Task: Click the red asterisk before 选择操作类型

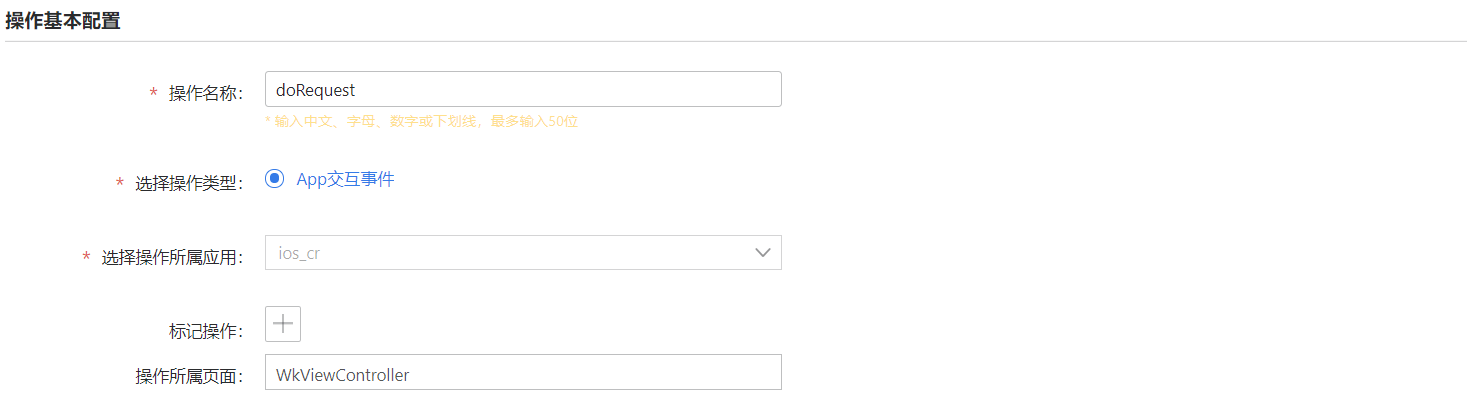Action: pos(119,184)
